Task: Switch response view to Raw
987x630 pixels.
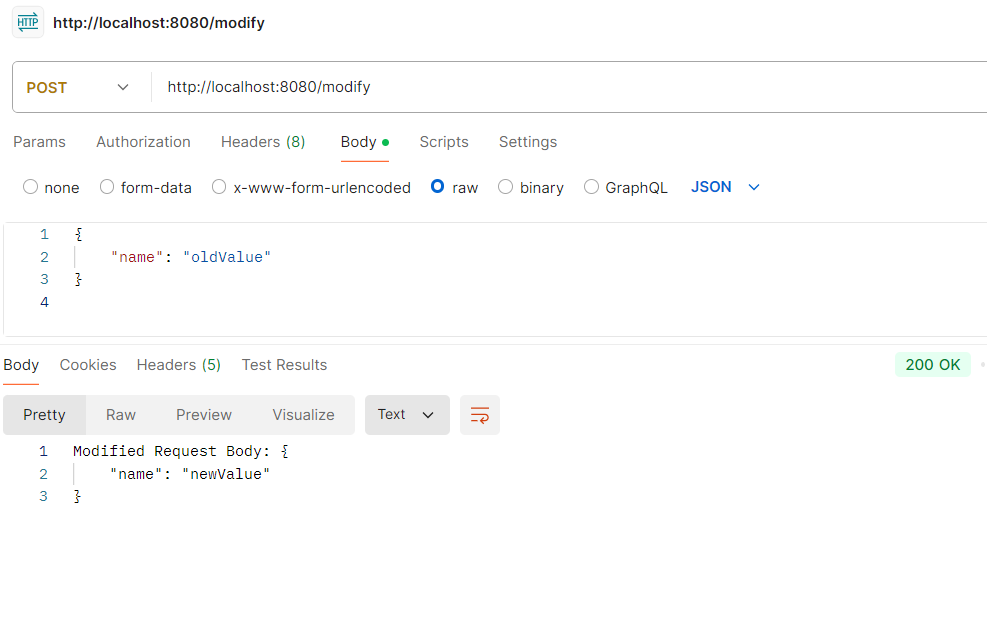Action: click(121, 415)
